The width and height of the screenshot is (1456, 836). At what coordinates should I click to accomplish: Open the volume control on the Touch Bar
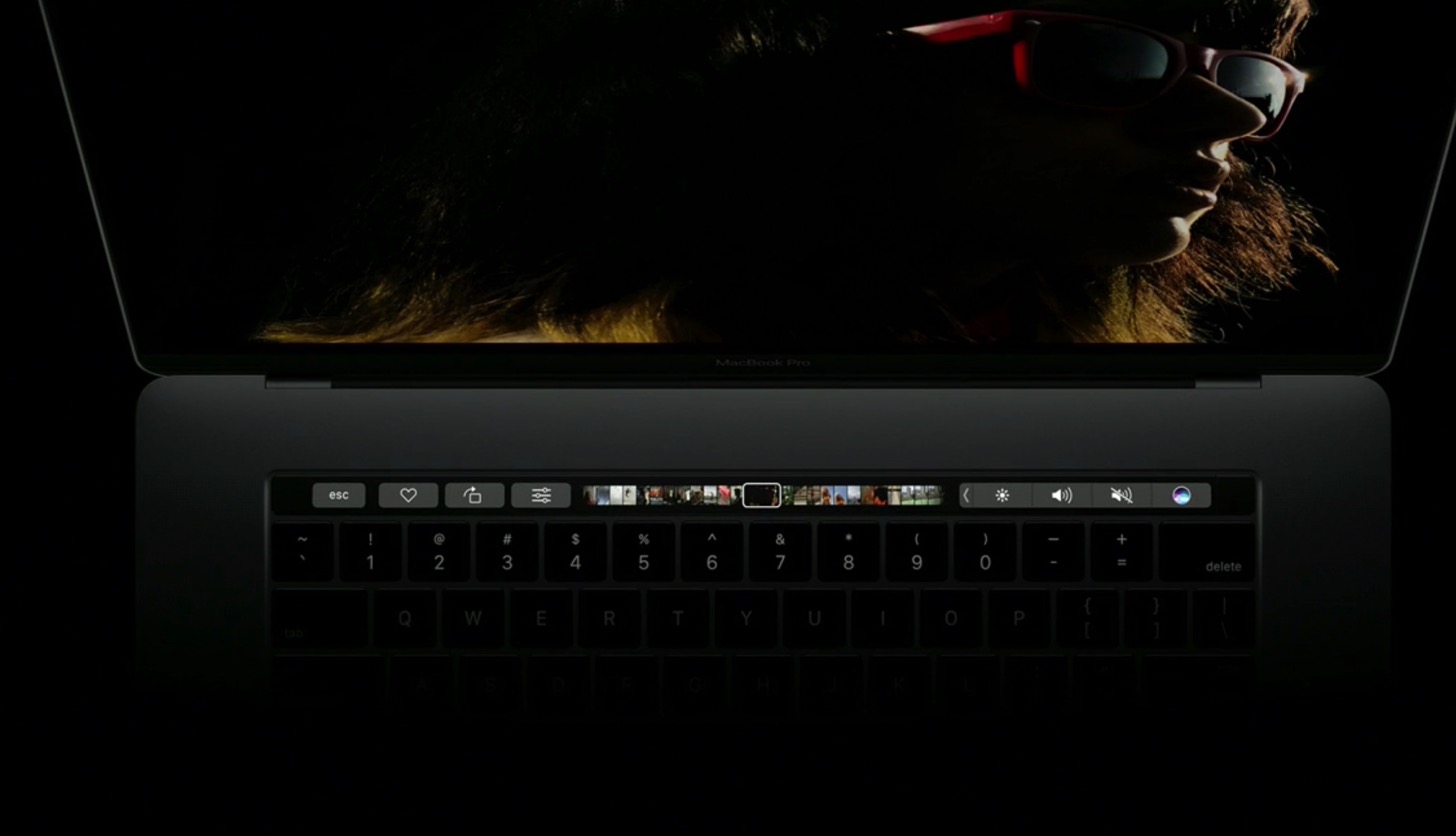coord(1061,495)
